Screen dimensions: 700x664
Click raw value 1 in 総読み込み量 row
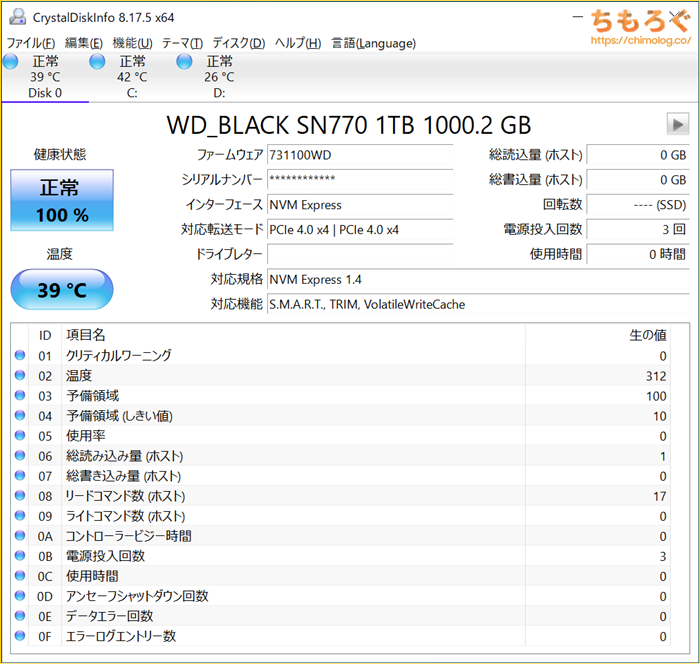tap(663, 456)
